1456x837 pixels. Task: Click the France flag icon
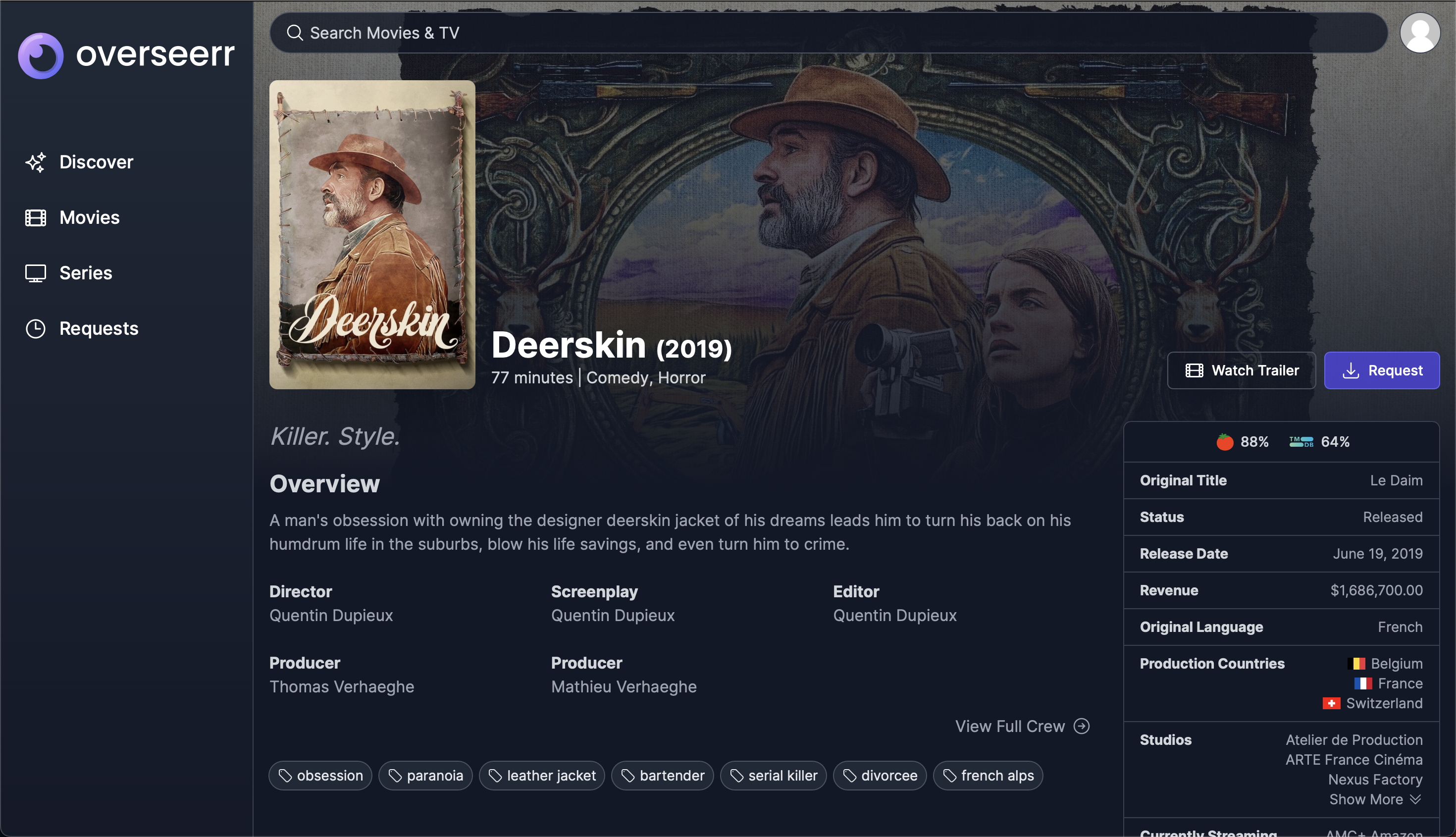1363,683
